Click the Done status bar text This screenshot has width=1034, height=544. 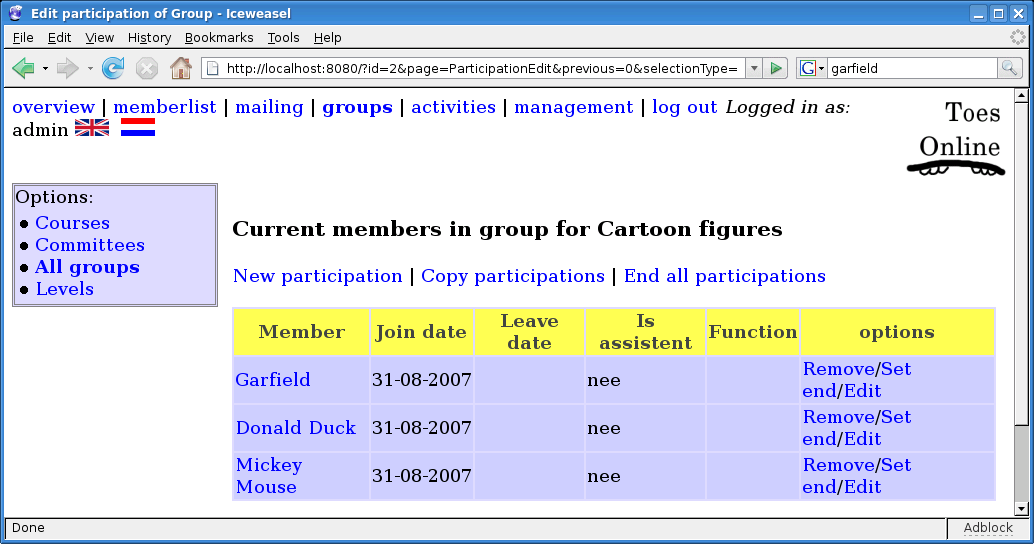point(28,528)
